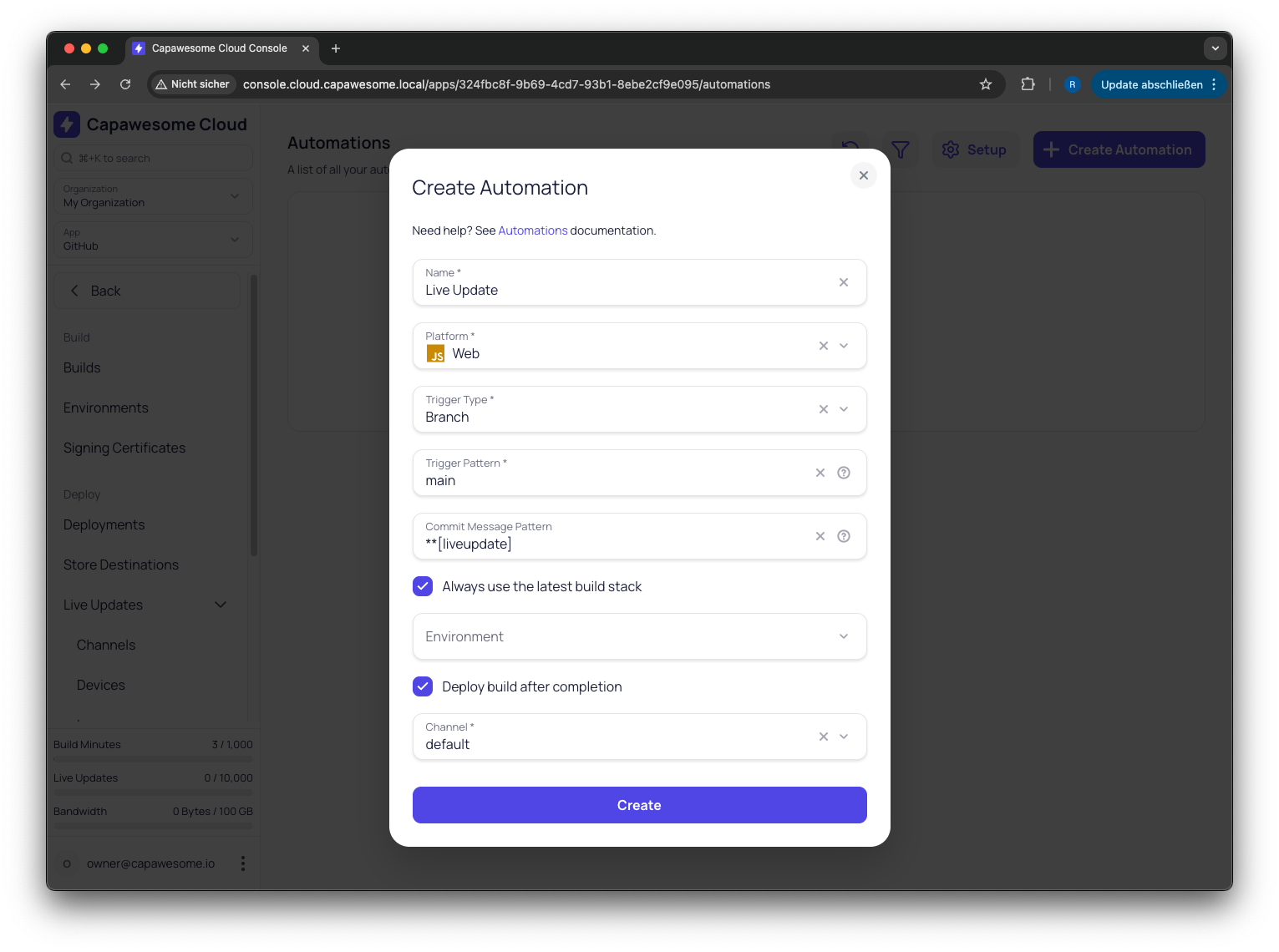Viewport: 1279px width, 952px height.
Task: Open the Commit Message Pattern help icon
Action: (x=843, y=535)
